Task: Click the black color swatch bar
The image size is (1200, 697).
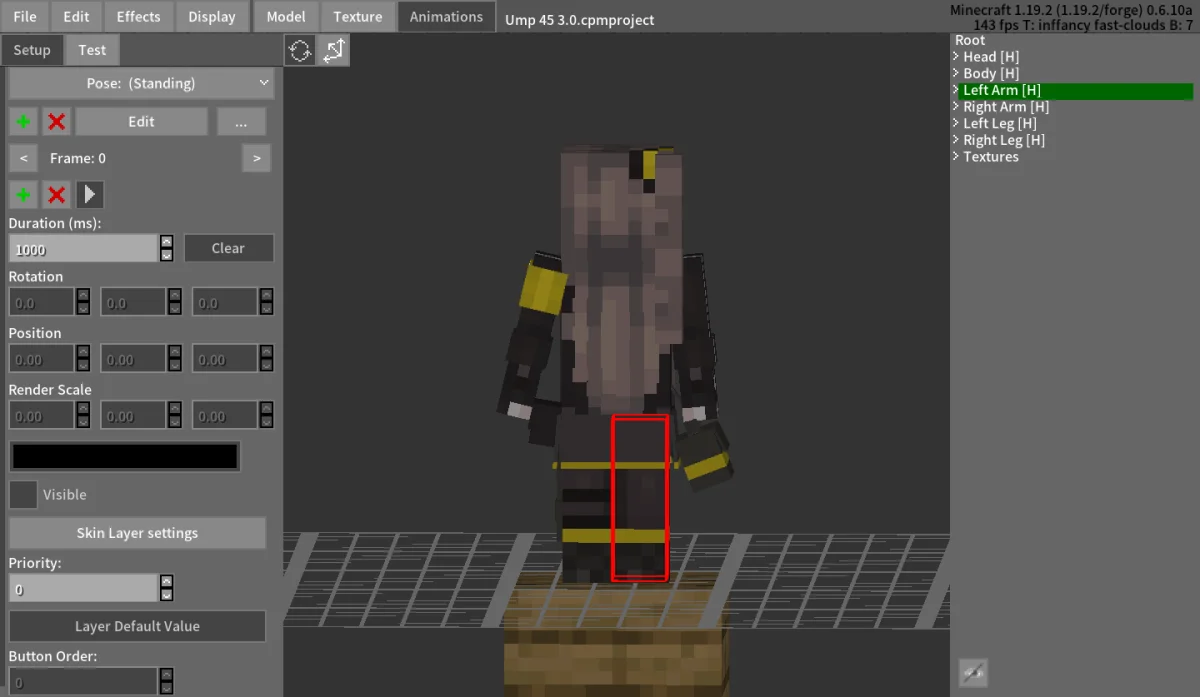Action: click(124, 457)
